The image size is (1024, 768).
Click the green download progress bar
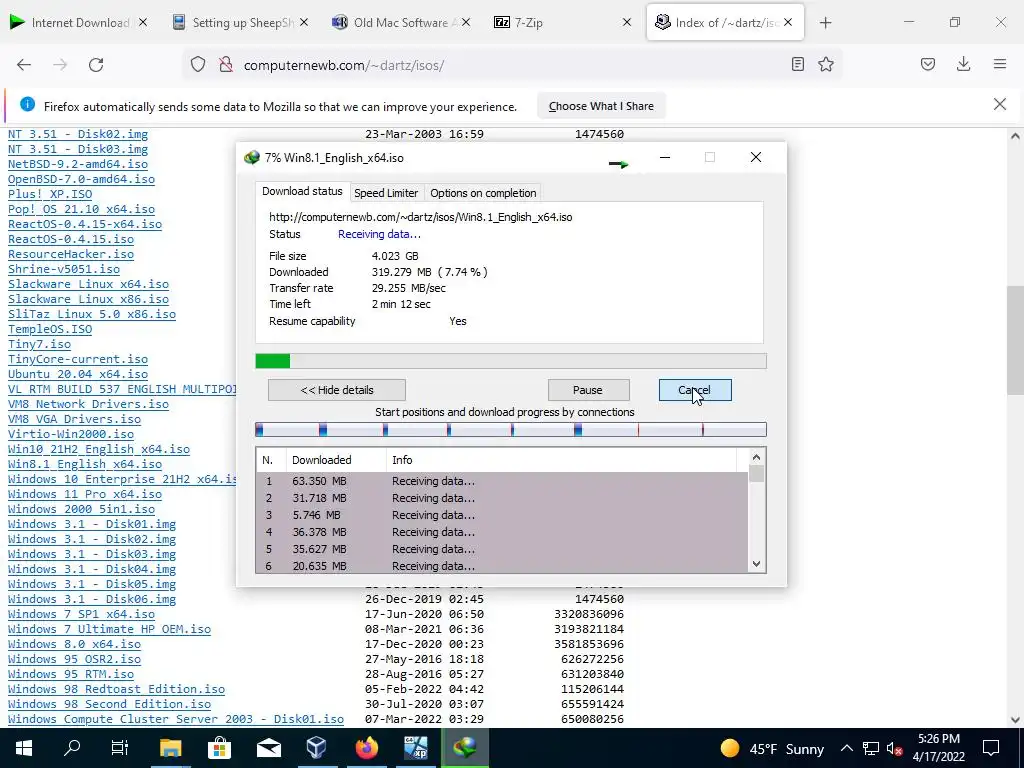tap(511, 361)
